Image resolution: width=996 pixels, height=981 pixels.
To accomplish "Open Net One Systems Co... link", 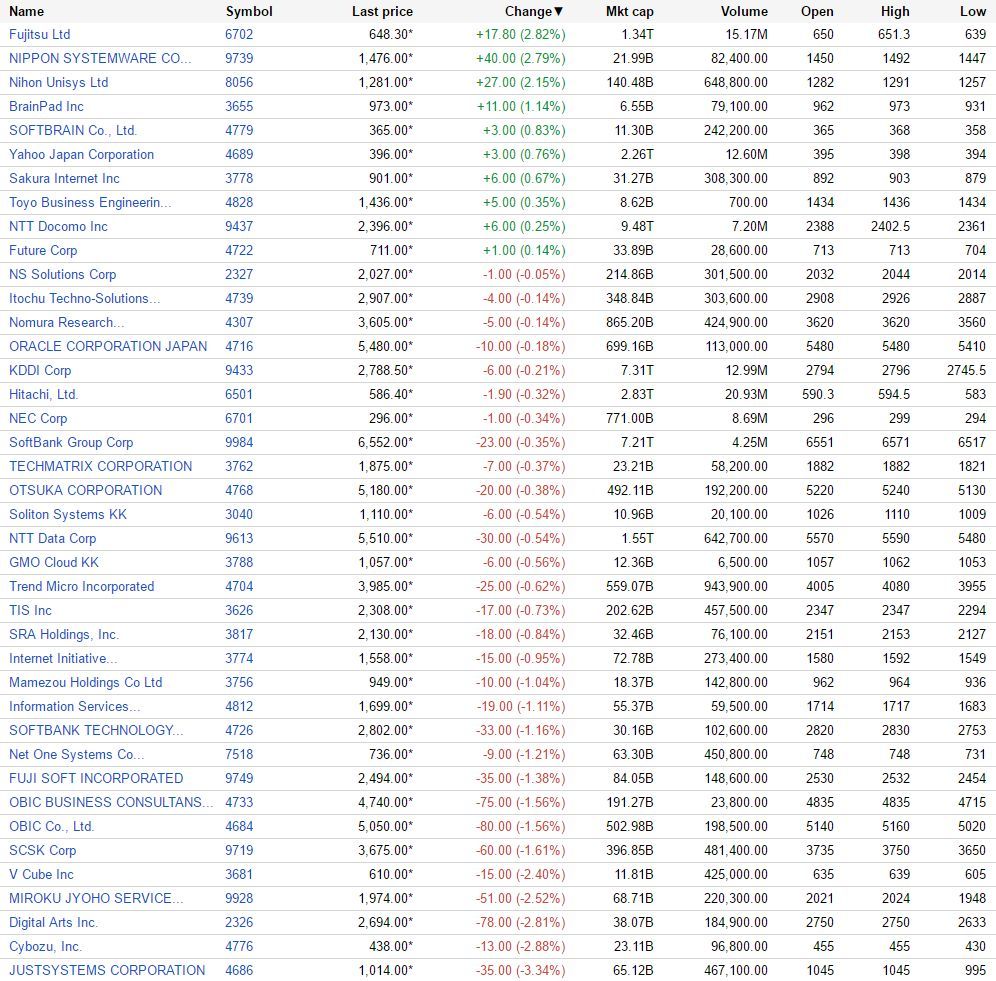I will pos(76,754).
